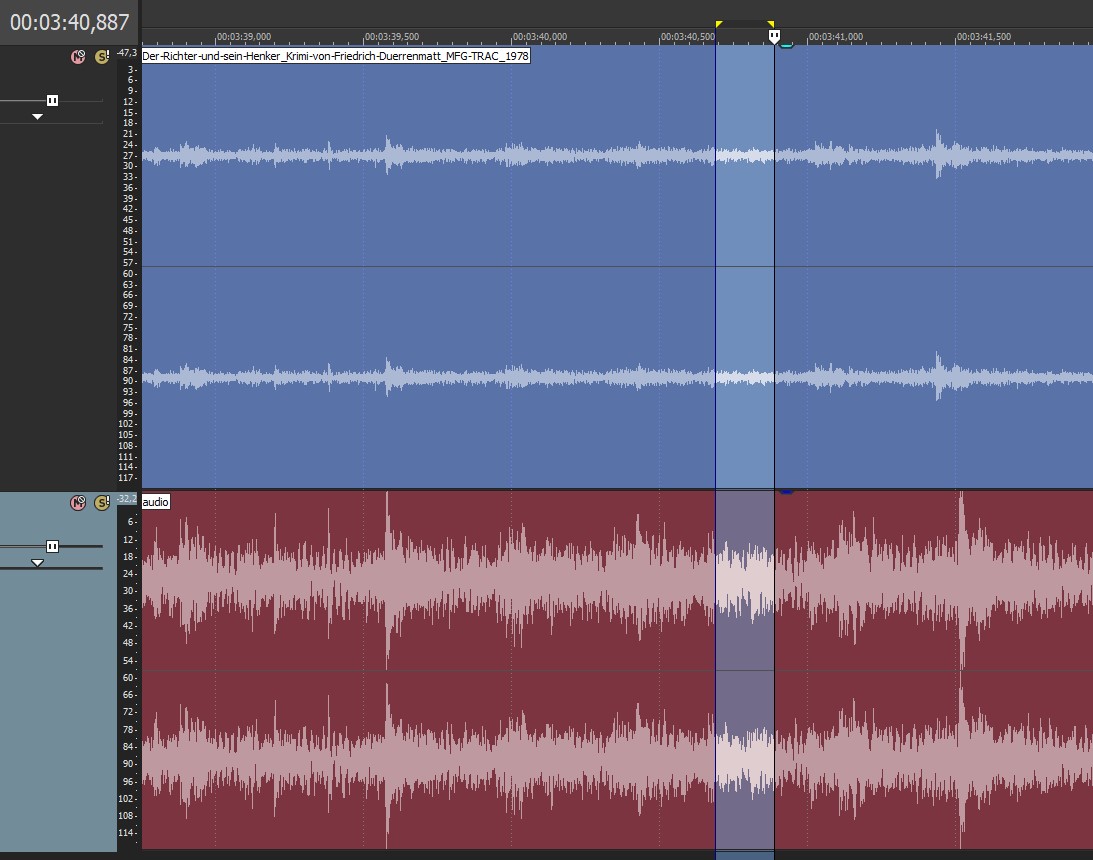Mute the Der-Richter-und-sein-Henker audio track

[78, 57]
